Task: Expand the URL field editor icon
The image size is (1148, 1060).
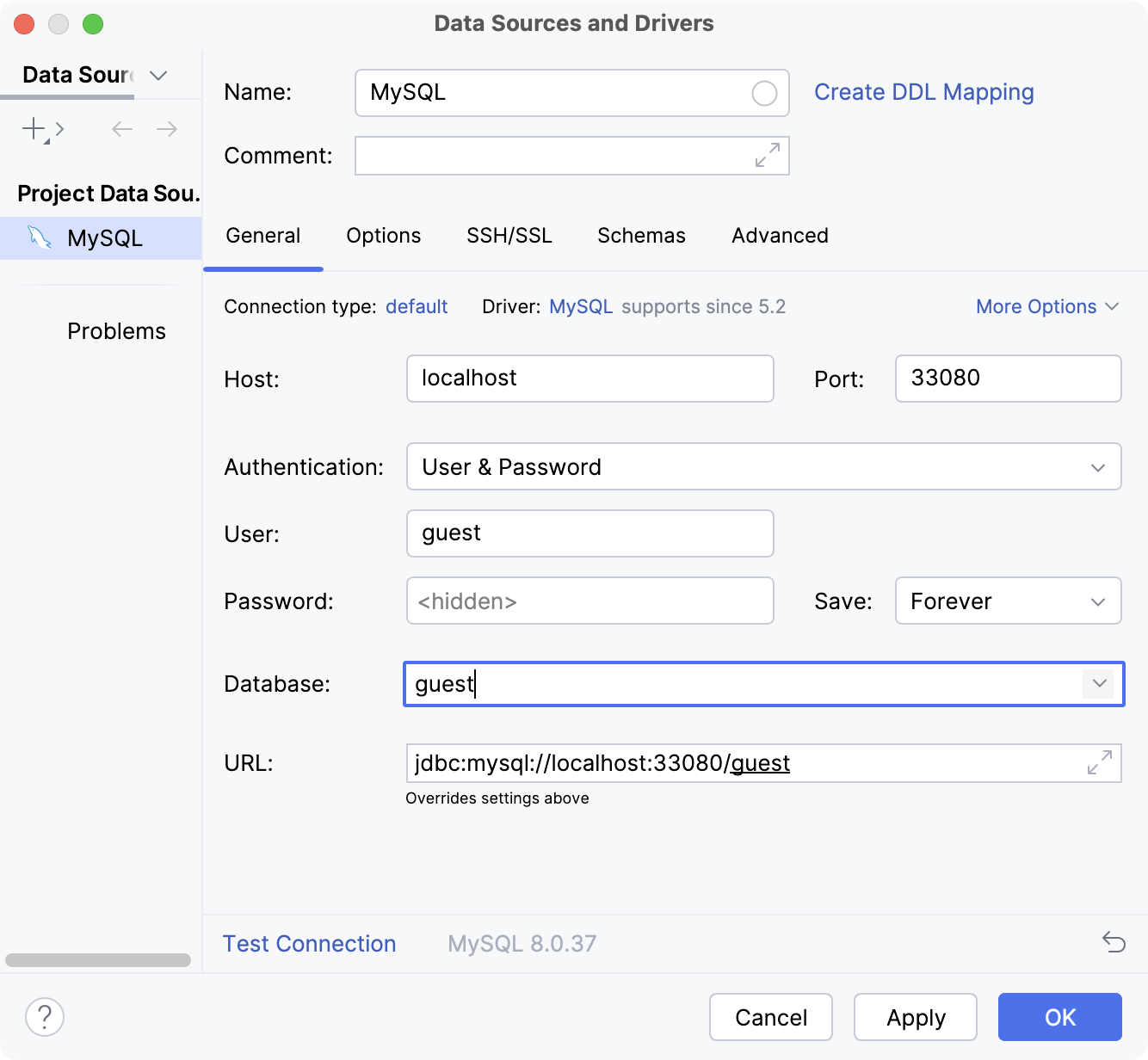Action: tap(1098, 763)
